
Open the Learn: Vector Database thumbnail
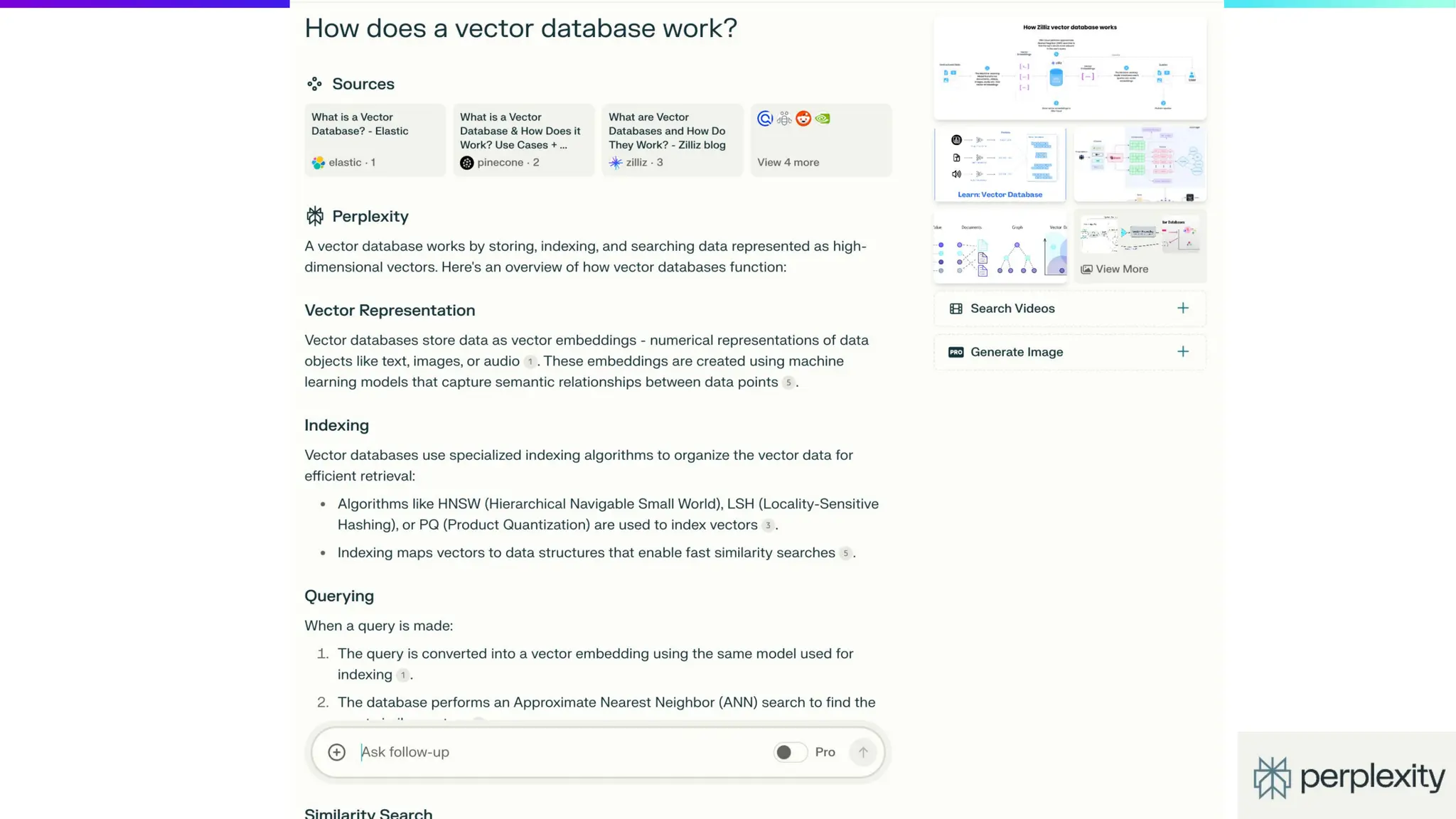click(1000, 165)
